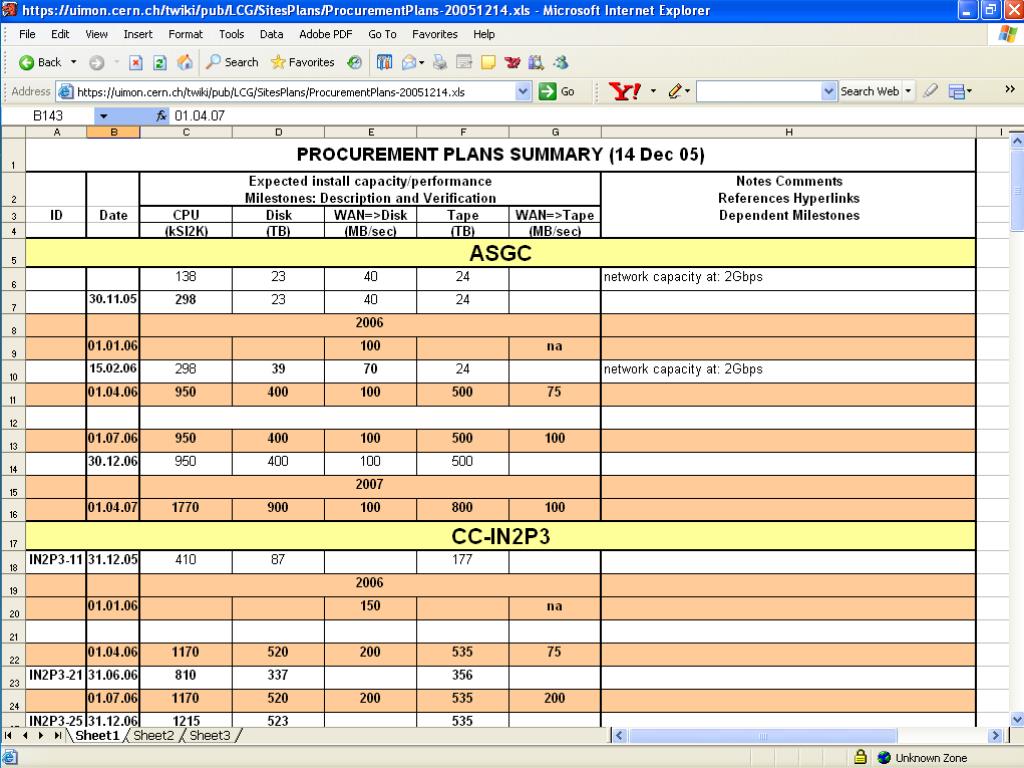Click the CPU value 1770 cell
The width and height of the screenshot is (1024, 768).
click(x=185, y=507)
